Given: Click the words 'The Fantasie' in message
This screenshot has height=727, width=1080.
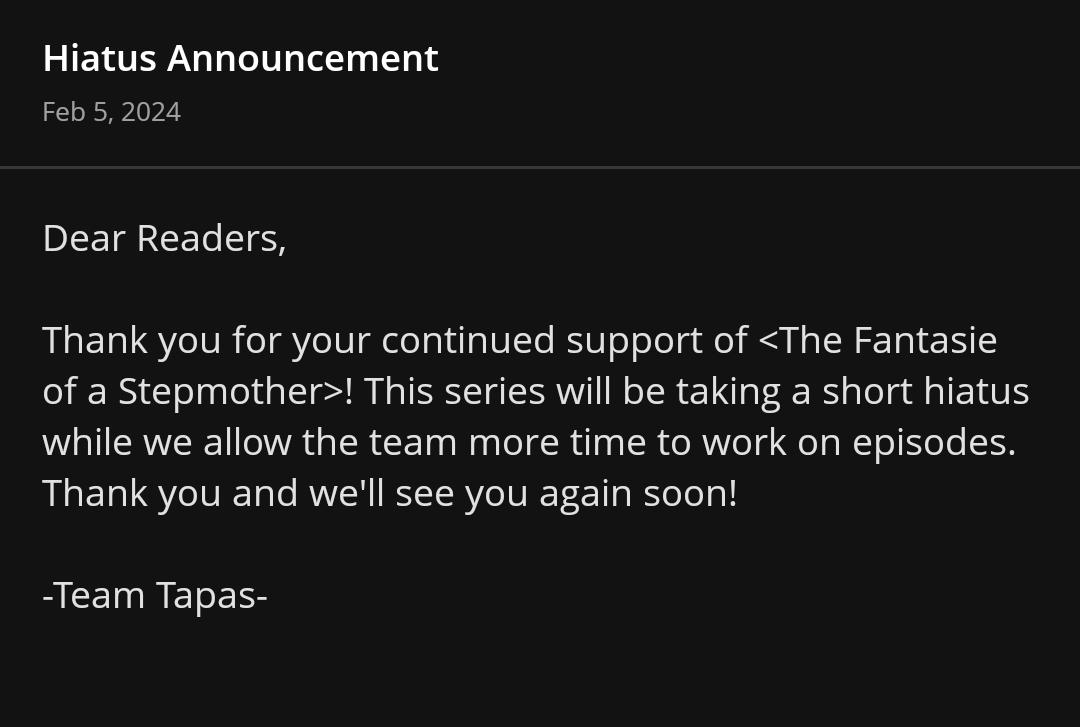Looking at the screenshot, I should (x=889, y=340).
